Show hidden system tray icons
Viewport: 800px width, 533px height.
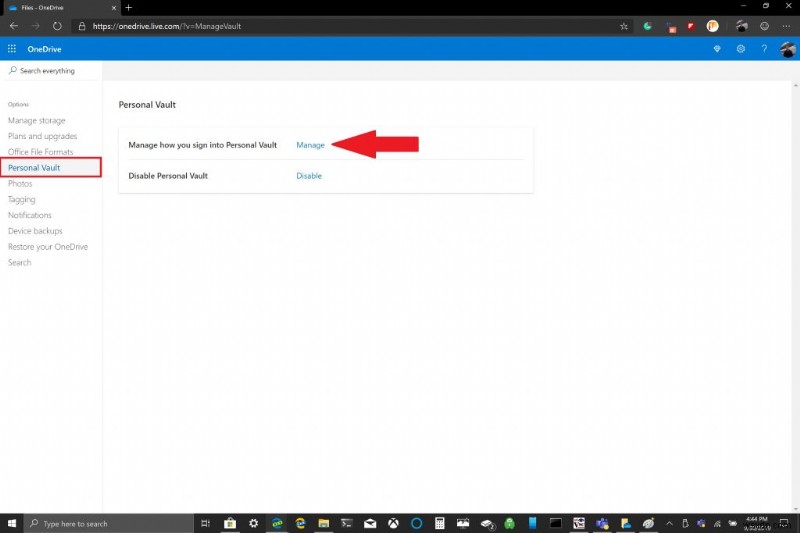(669, 523)
